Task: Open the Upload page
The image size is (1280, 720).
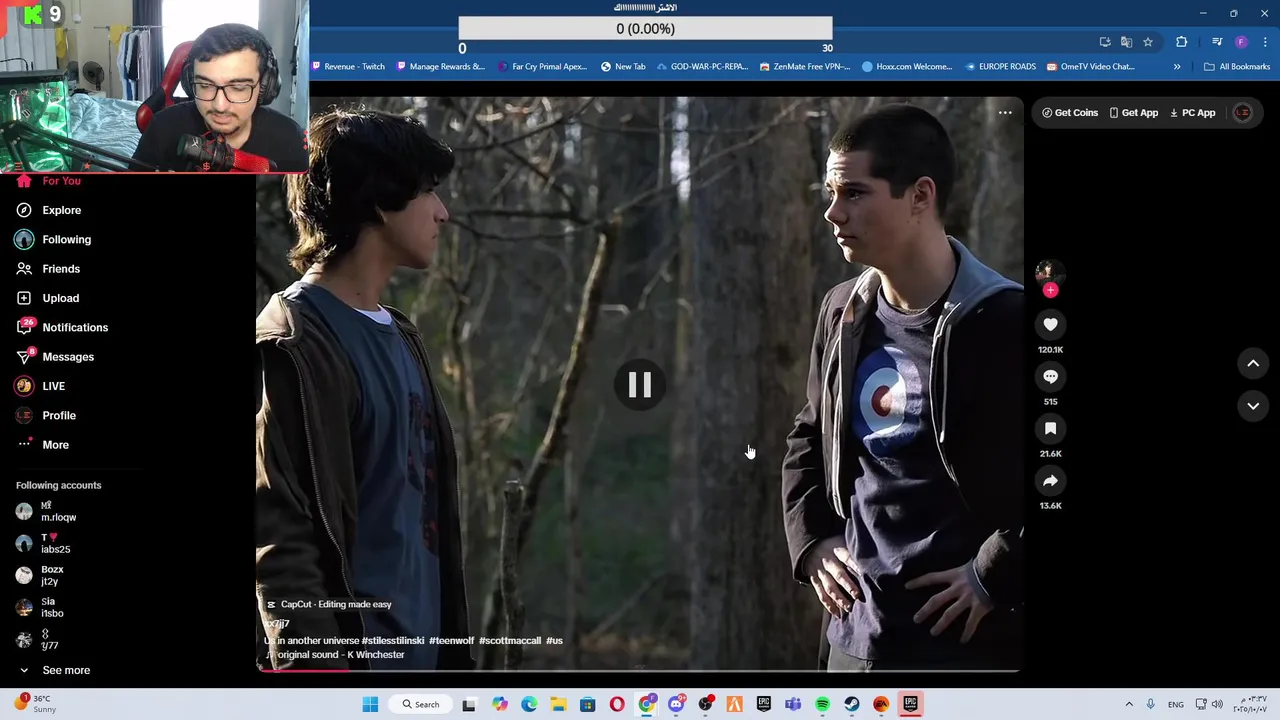Action: pos(47,298)
